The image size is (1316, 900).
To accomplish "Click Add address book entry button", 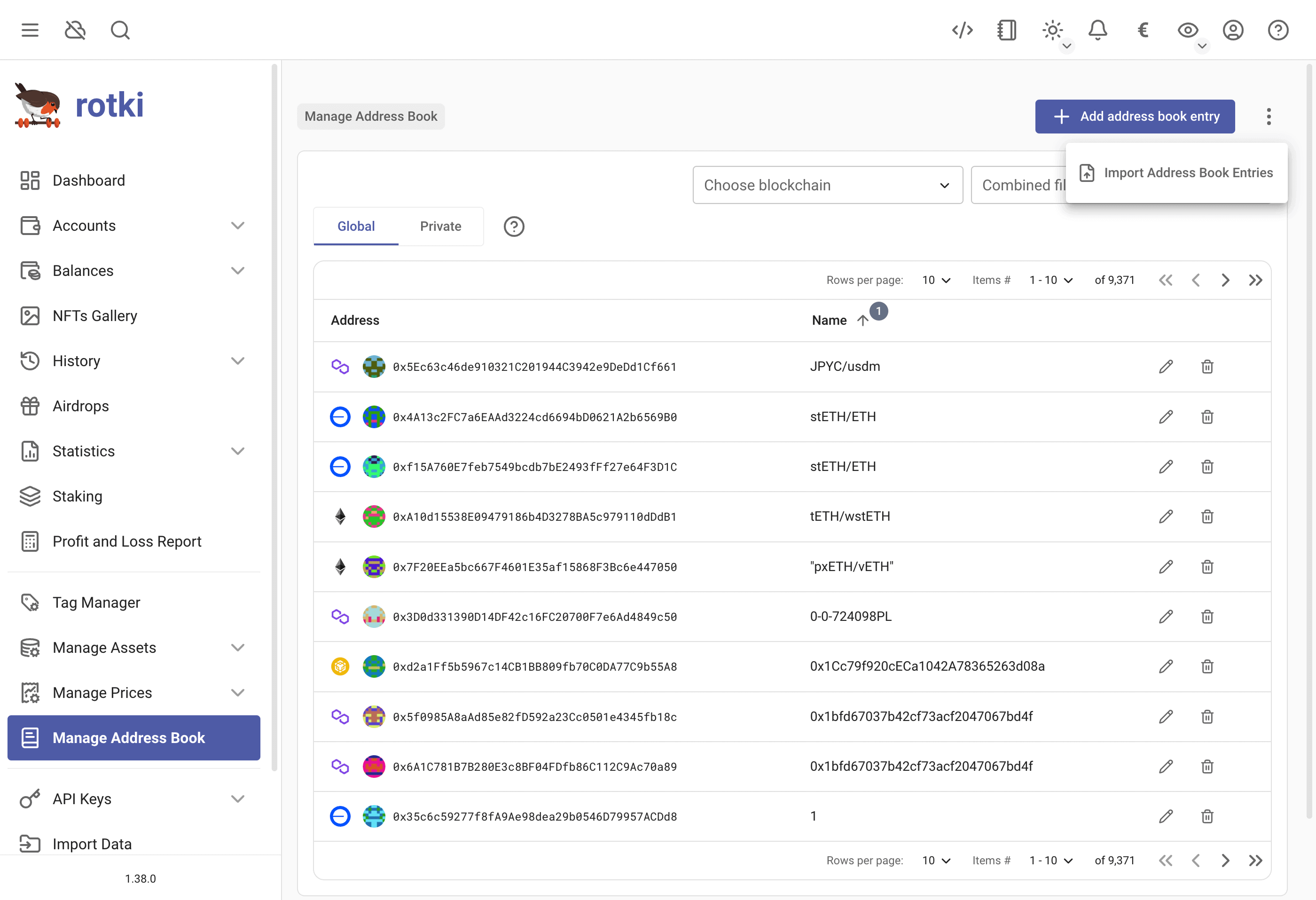I will click(x=1135, y=117).
